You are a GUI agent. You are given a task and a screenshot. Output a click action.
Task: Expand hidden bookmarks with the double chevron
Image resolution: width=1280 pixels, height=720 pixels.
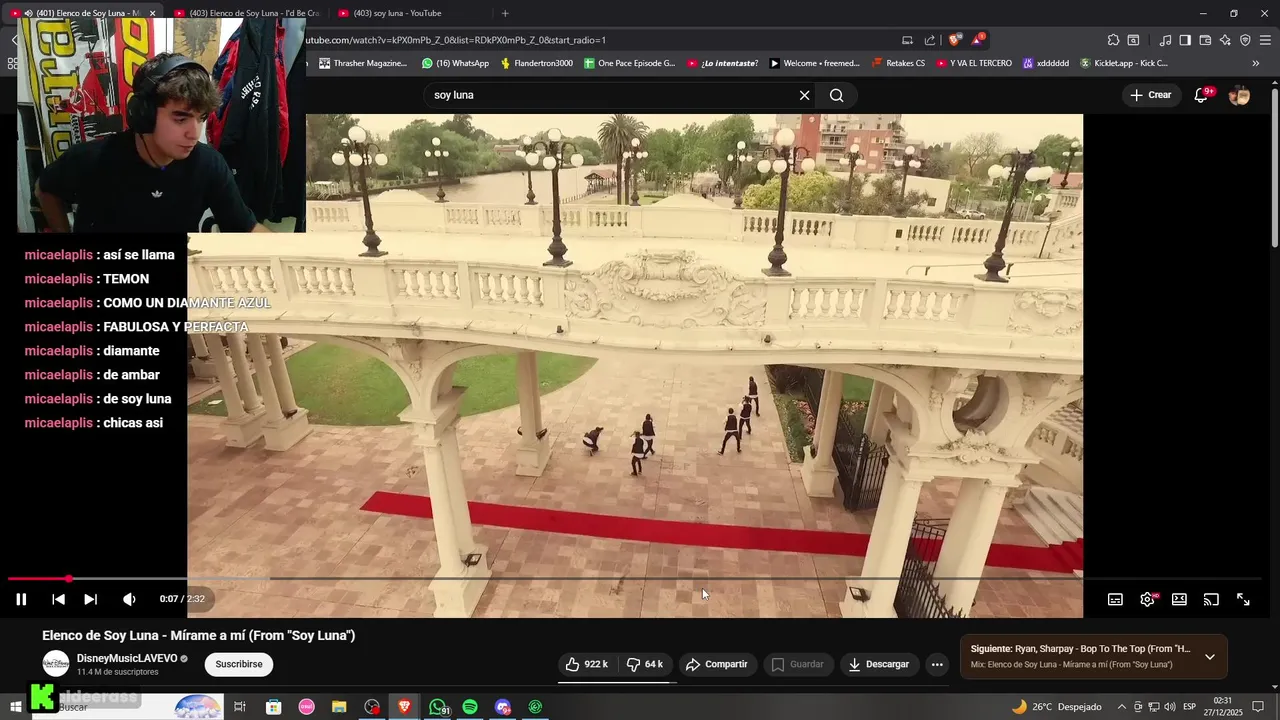point(1256,63)
